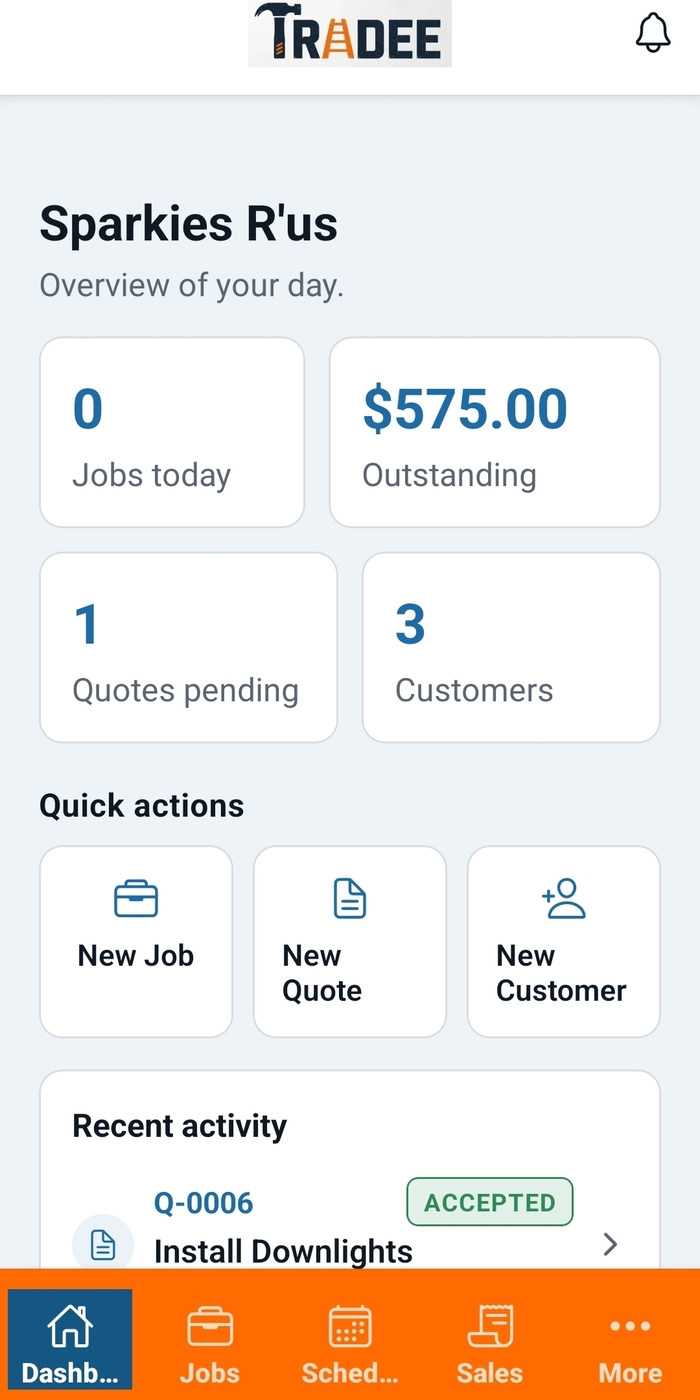700x1400 pixels.
Task: Tap the New Customer quick action label
Action: click(561, 973)
